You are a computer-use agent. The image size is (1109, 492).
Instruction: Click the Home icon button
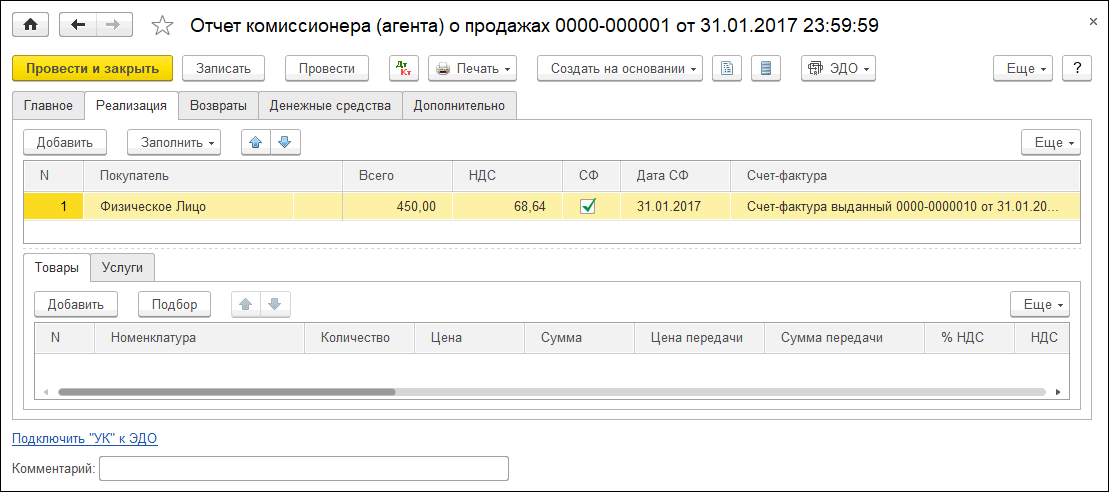pos(30,25)
